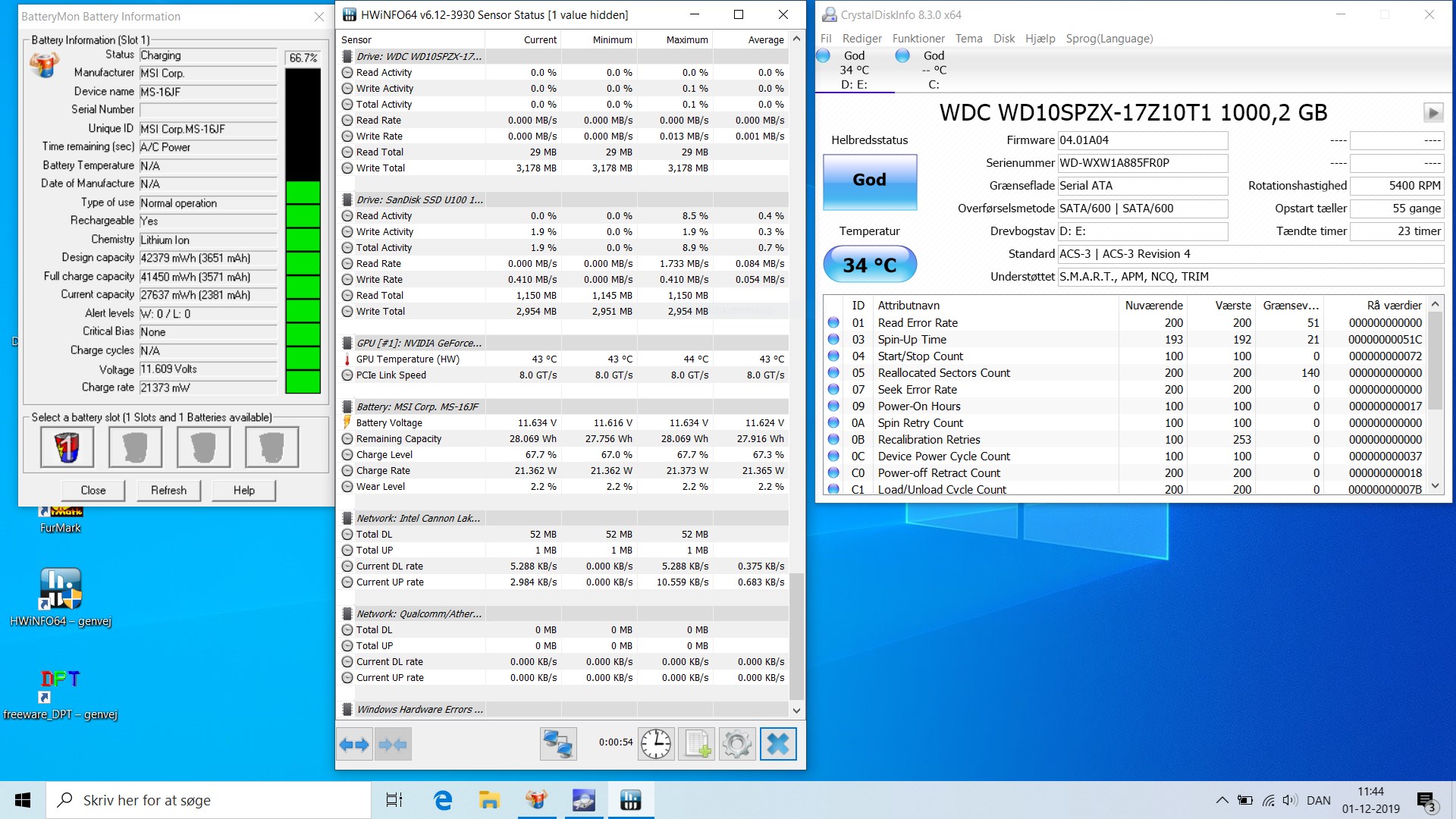The height and width of the screenshot is (819, 1456).
Task: Click taskbar clock showing 11:44
Action: pos(1371,800)
